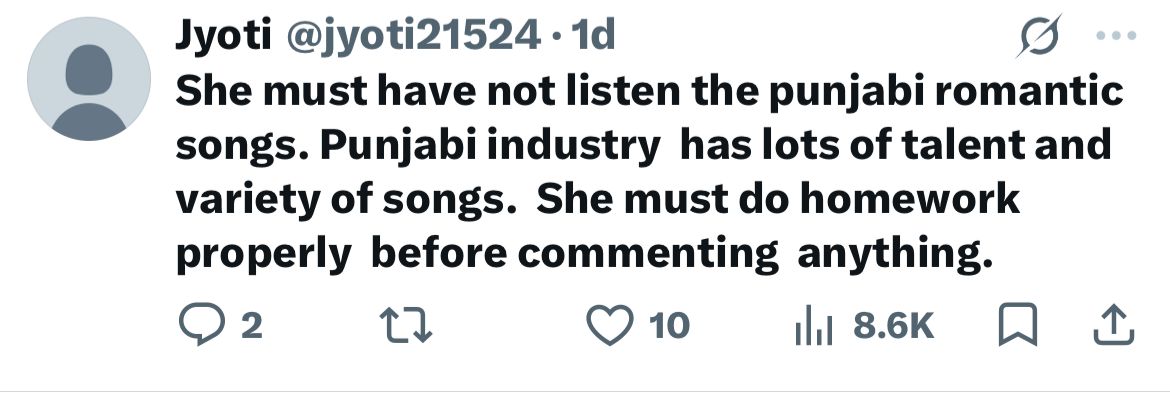Click the reply count '2'
This screenshot has width=1170, height=418.
click(251, 325)
